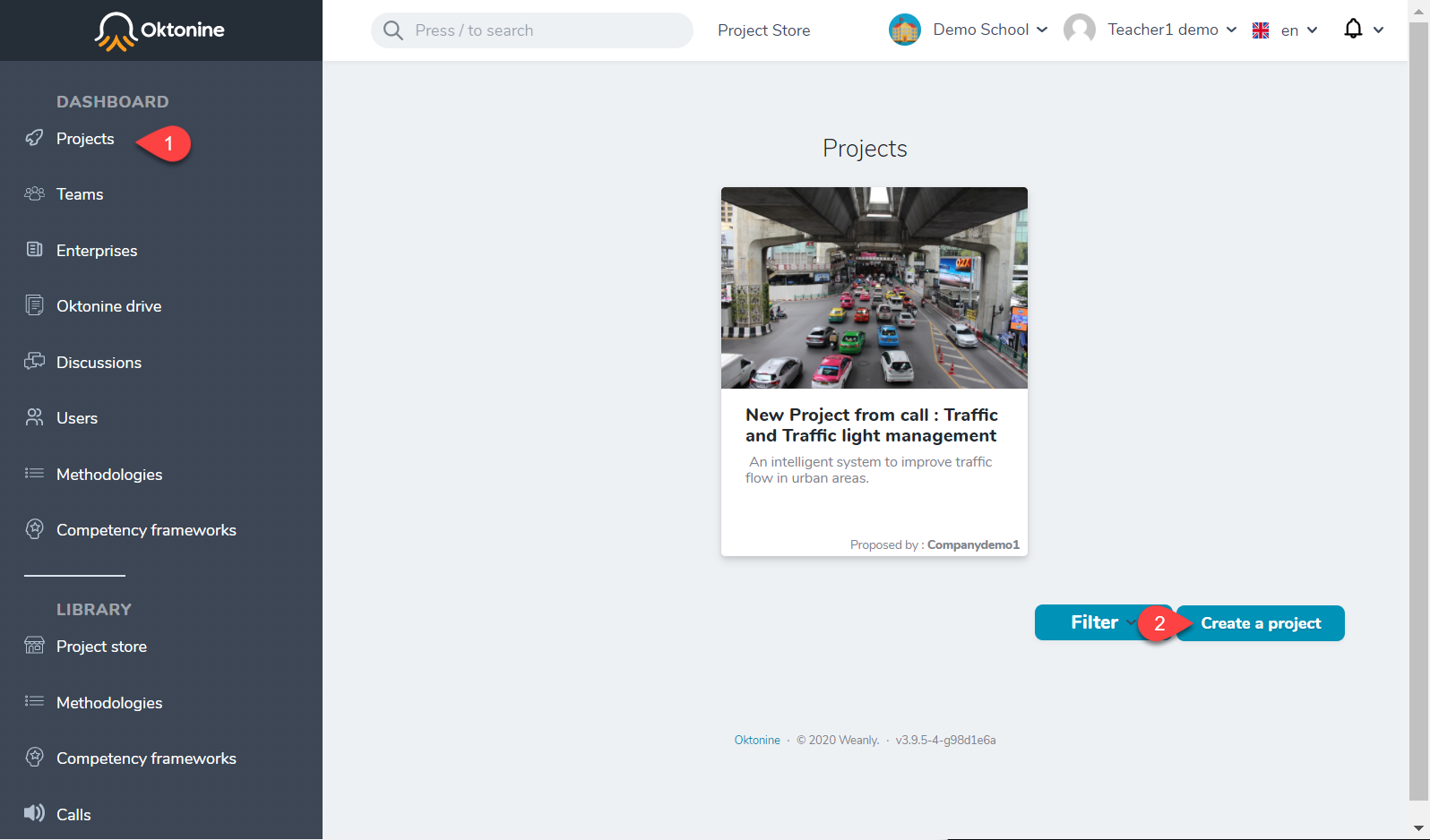This screenshot has height=840, width=1430.
Task: Expand the notifications dropdown chevron
Action: click(1378, 30)
